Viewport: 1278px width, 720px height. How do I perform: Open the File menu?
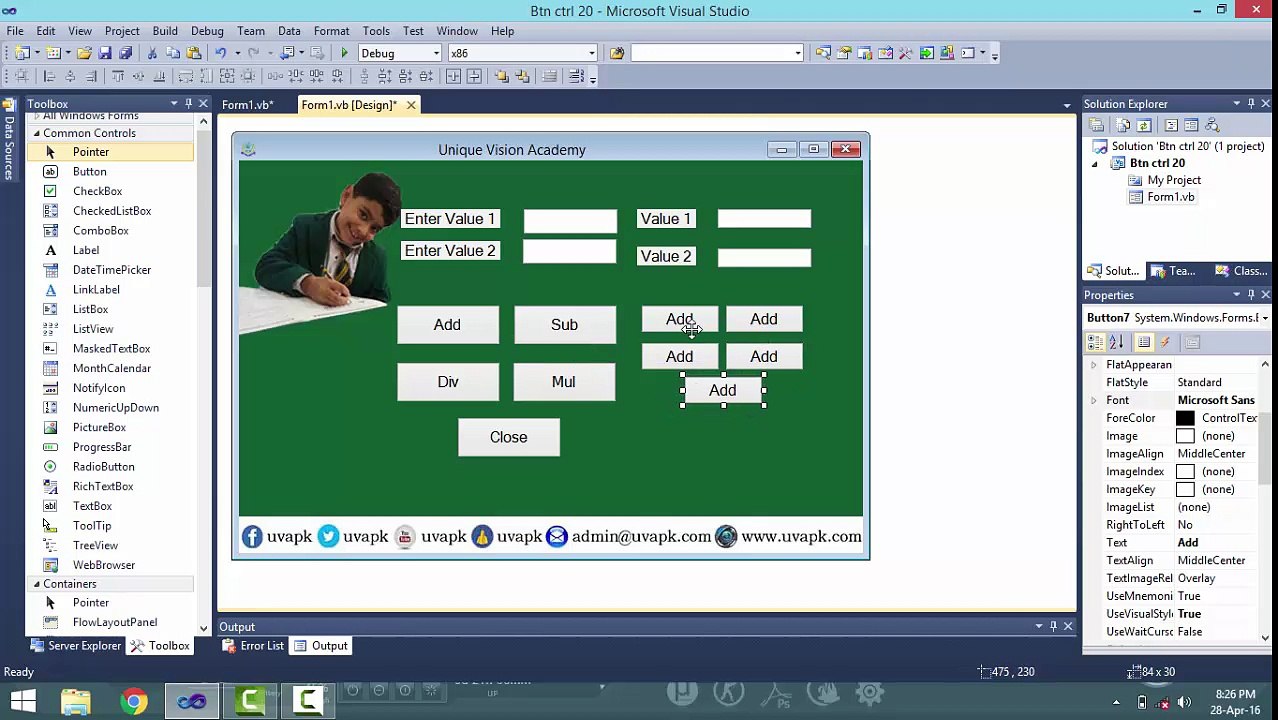[15, 31]
